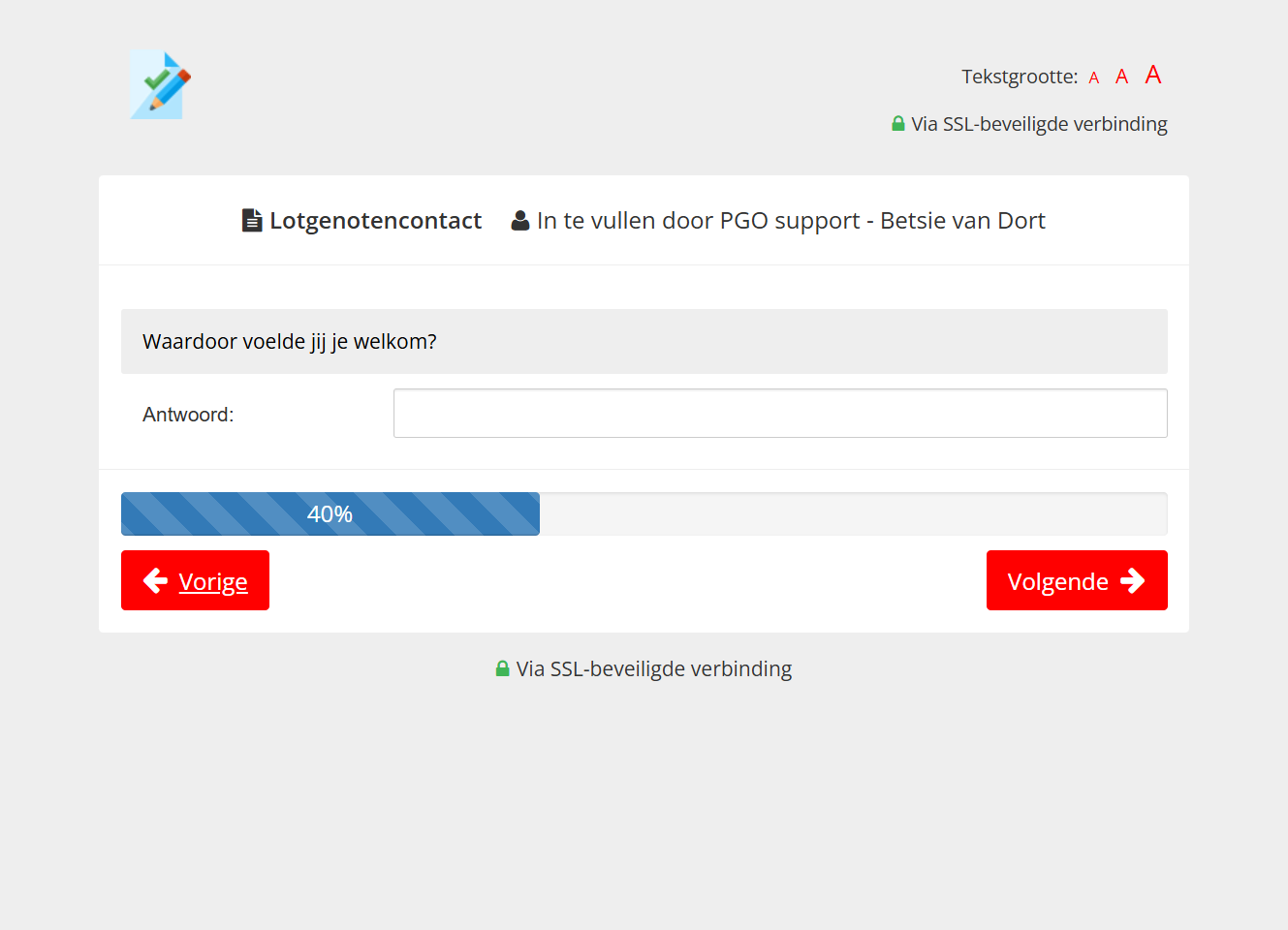Click the 'Antwoord:' label
This screenshot has width=1288, height=930.
(x=188, y=415)
